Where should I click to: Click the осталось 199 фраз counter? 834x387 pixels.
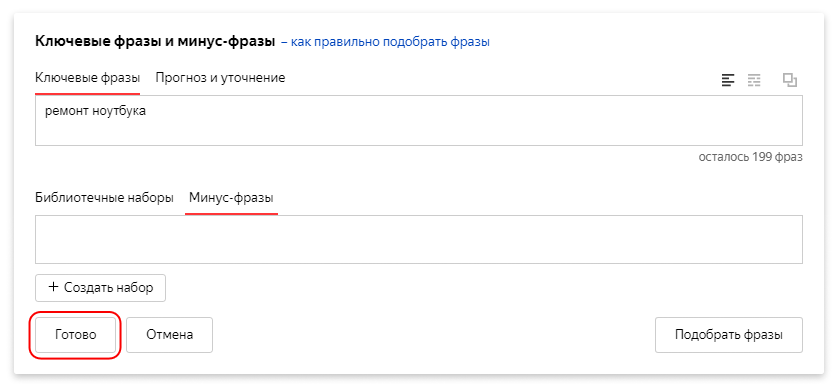pos(750,157)
